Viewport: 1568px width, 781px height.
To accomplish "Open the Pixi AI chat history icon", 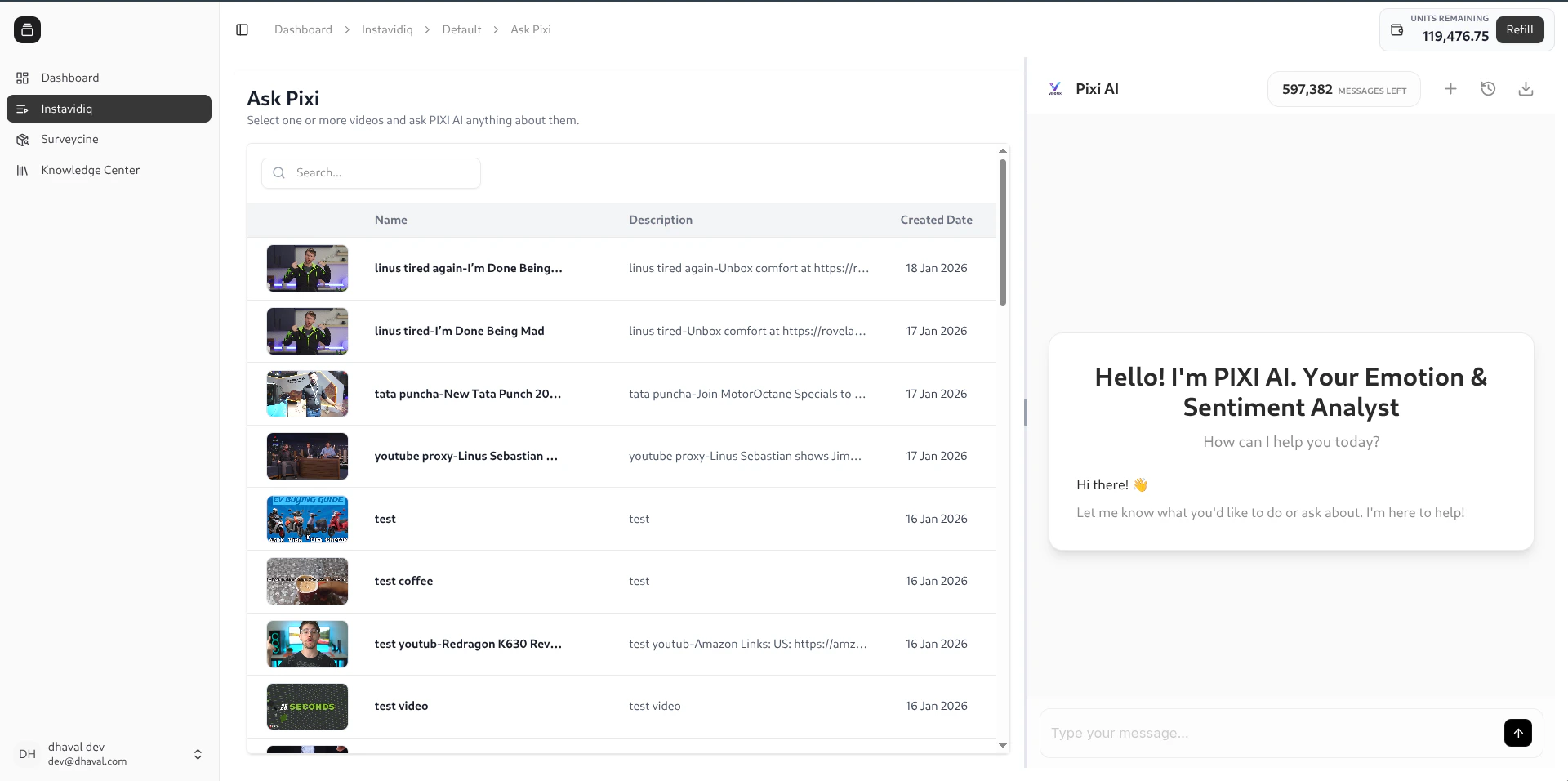I will (x=1488, y=88).
